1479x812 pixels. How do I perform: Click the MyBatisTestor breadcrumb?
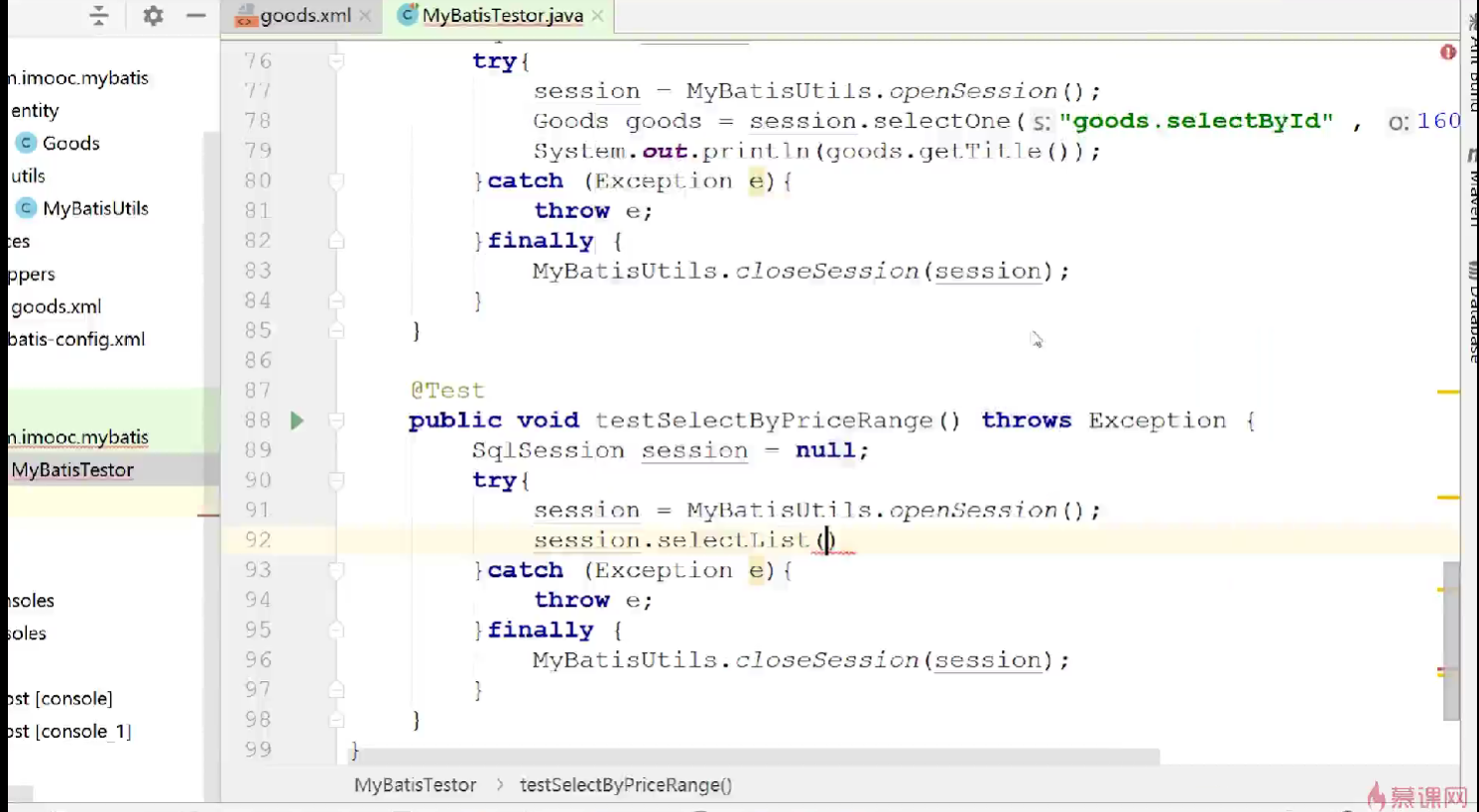pos(415,785)
